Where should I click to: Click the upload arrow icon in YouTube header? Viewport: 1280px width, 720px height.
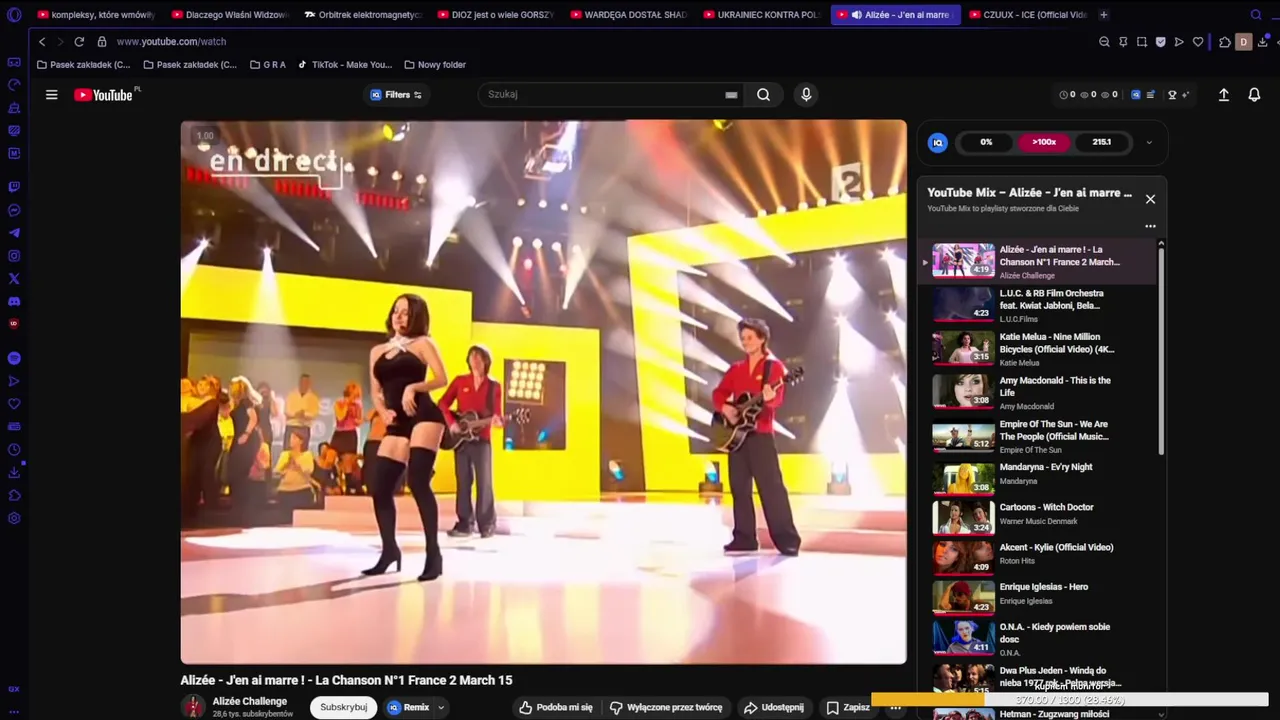[1223, 95]
